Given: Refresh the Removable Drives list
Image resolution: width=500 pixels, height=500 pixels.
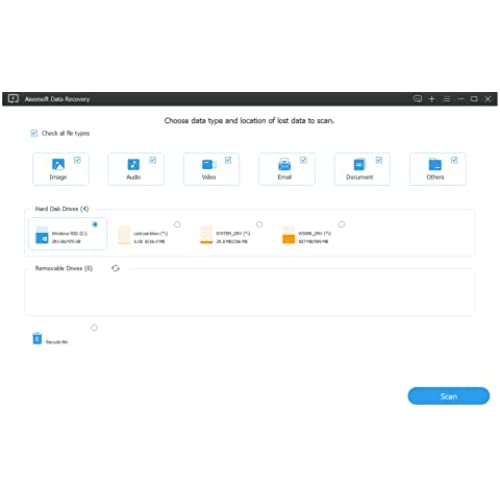Looking at the screenshot, I should point(116,268).
